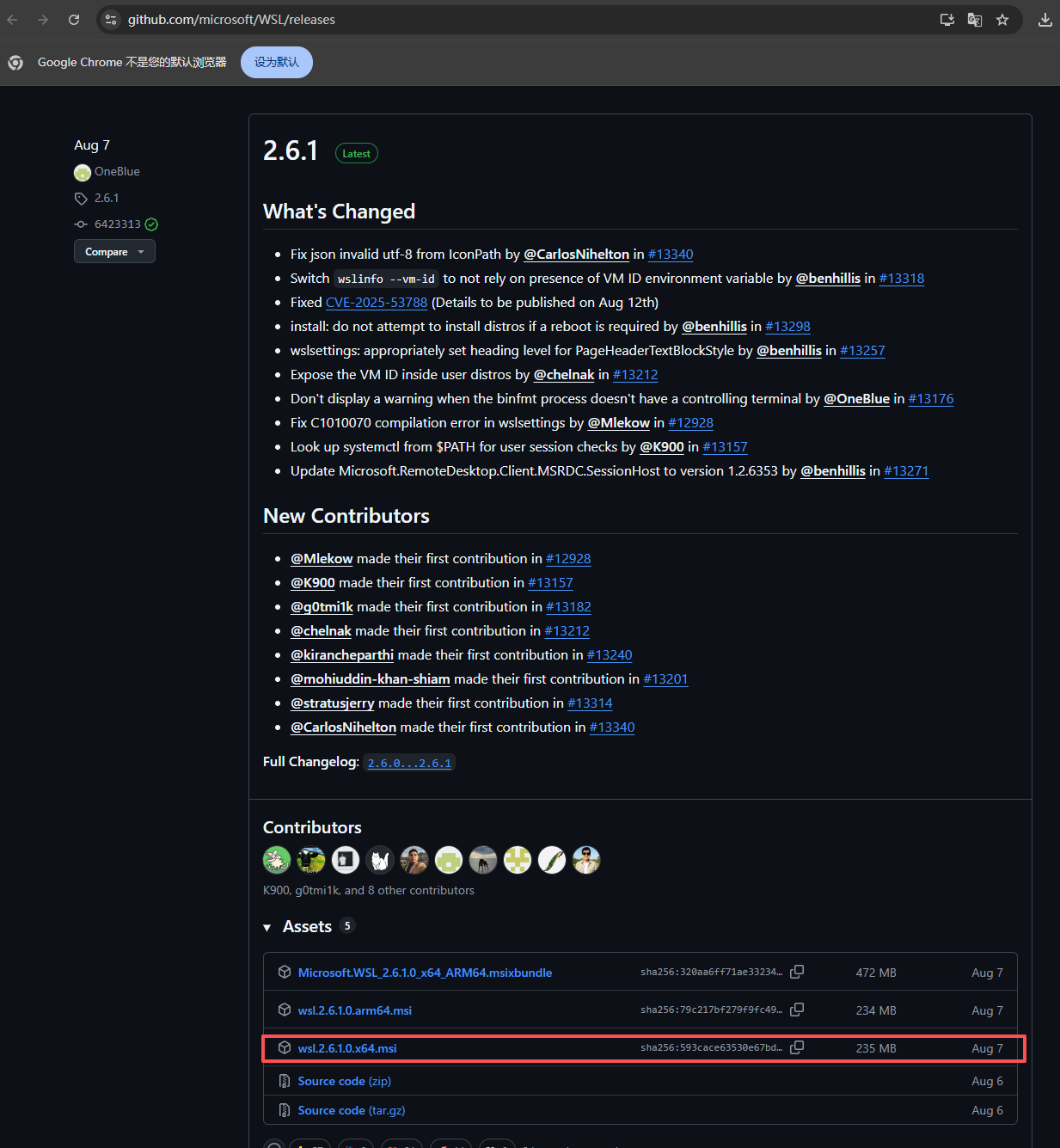
Task: Reload the page with the refresh icon
Action: coord(74,20)
